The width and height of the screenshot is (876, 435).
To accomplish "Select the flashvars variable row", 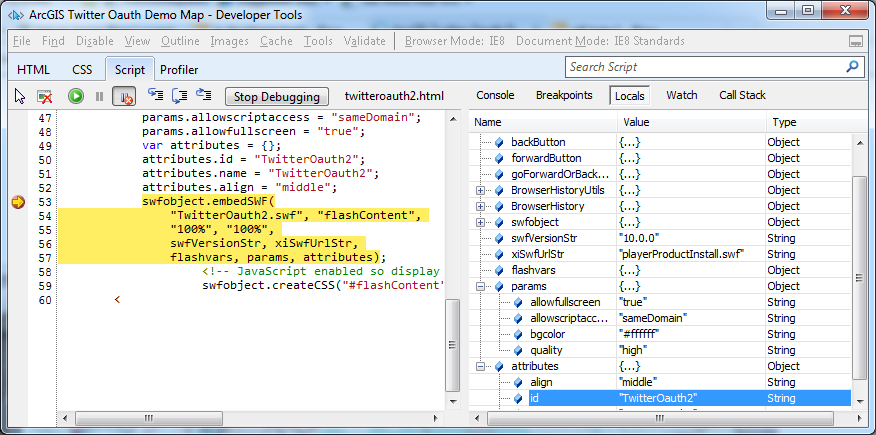I will click(662, 270).
